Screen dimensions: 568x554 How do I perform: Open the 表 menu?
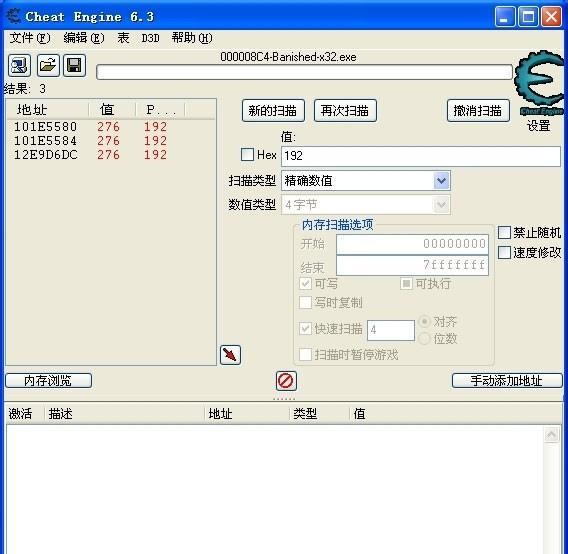click(123, 38)
